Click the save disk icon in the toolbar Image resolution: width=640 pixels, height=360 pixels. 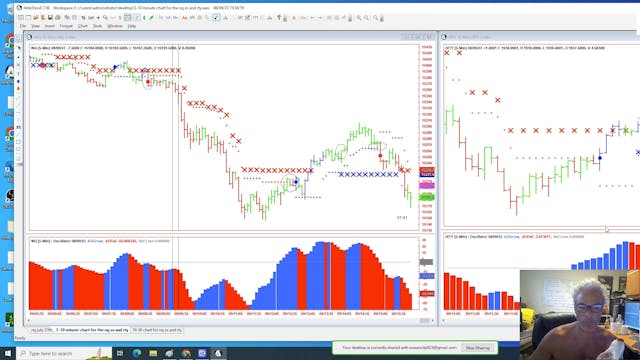click(50, 18)
